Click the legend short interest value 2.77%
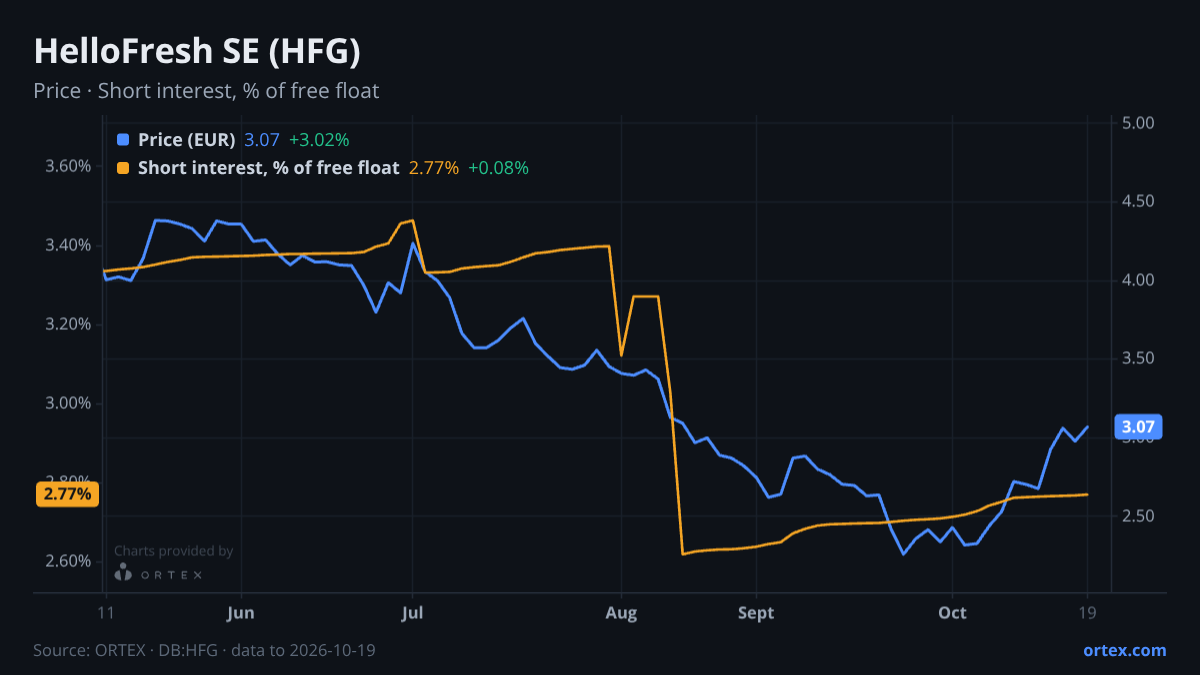The height and width of the screenshot is (675, 1200). click(x=434, y=168)
